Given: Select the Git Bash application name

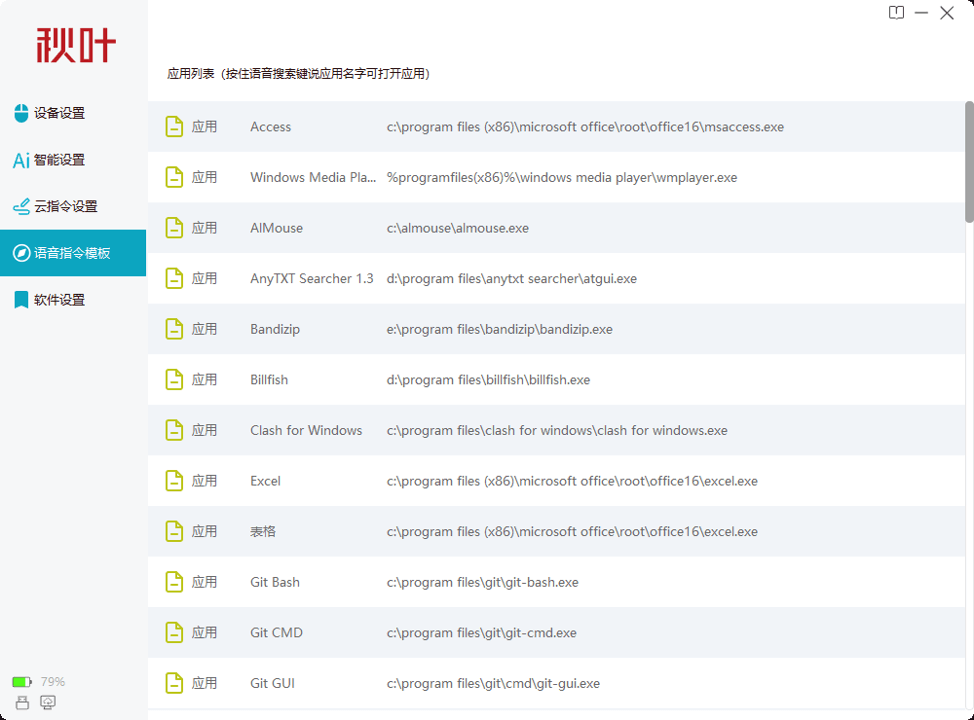Looking at the screenshot, I should (275, 582).
